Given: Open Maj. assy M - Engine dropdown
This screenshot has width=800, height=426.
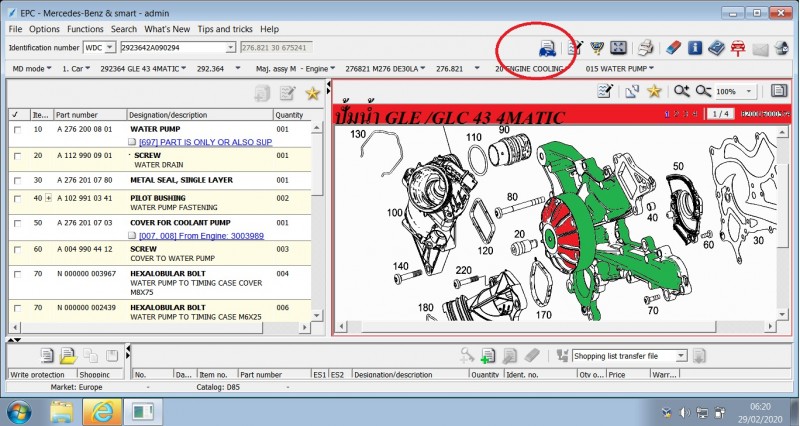Looking at the screenshot, I should (x=295, y=68).
